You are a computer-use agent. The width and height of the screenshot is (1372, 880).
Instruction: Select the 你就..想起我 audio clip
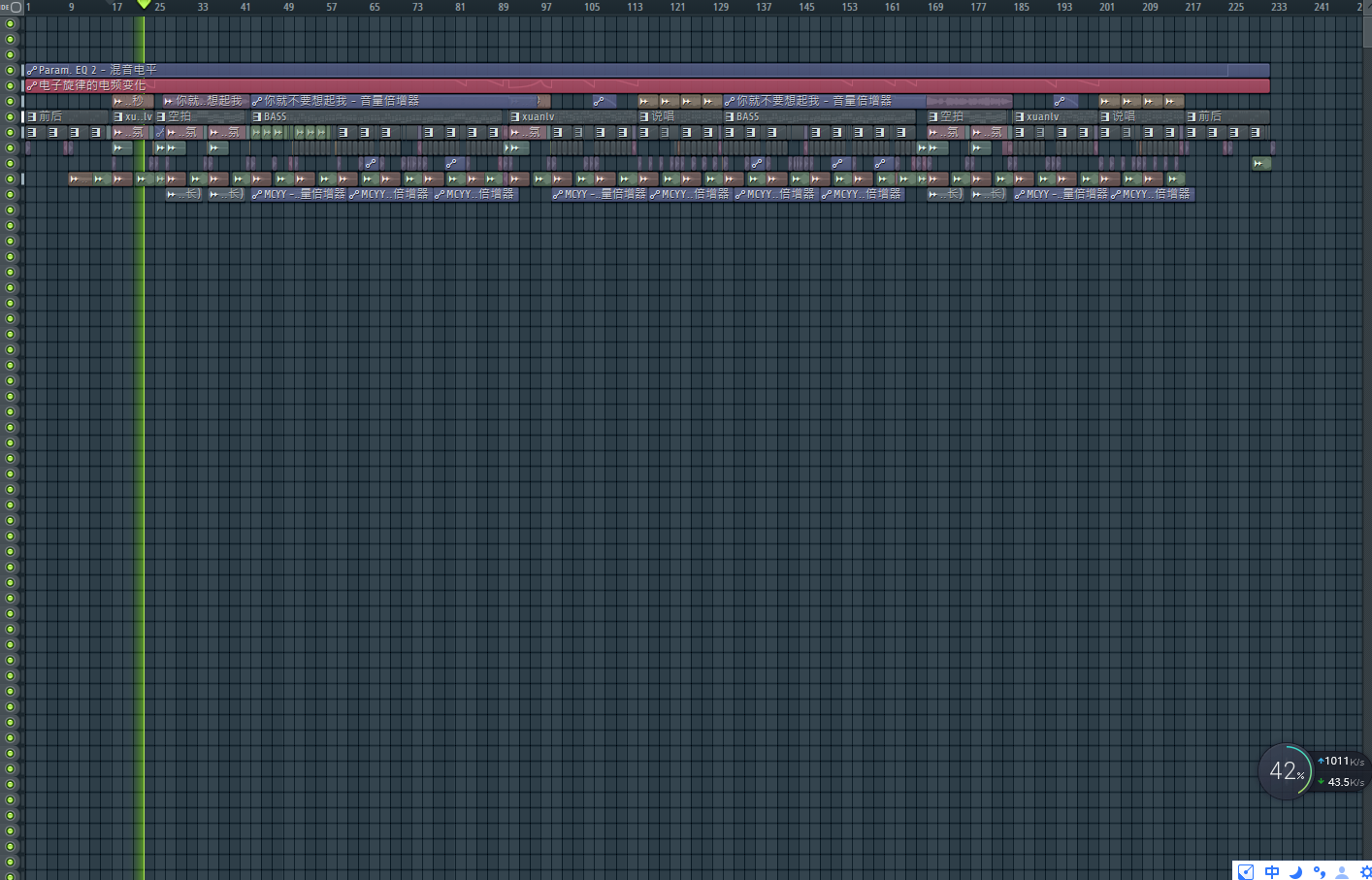[206, 101]
